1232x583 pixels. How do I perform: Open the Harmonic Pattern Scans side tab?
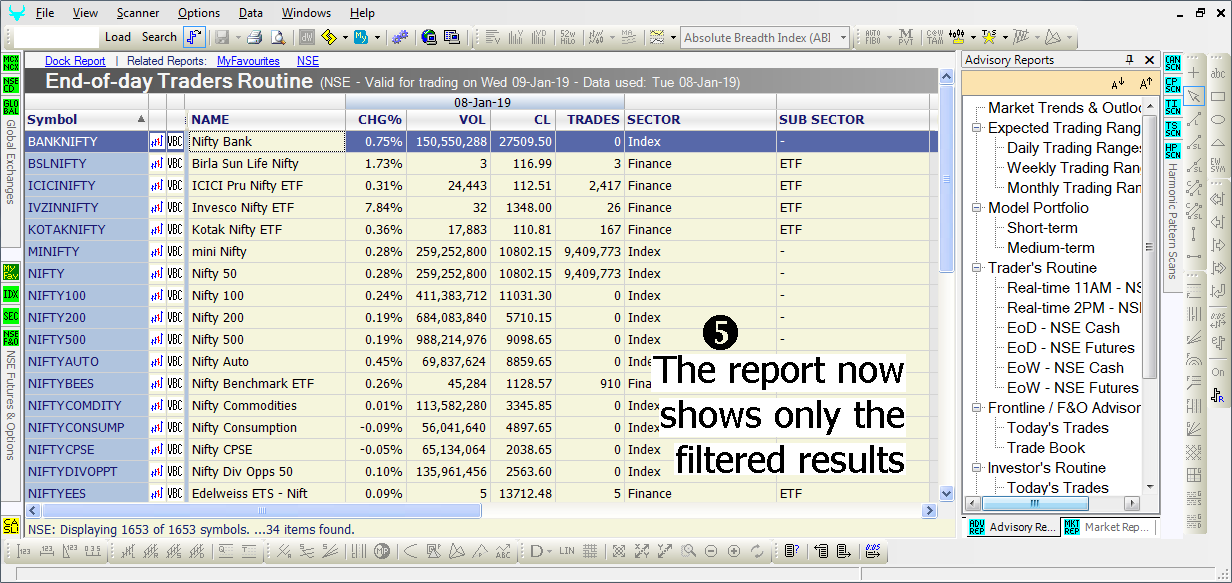1173,222
